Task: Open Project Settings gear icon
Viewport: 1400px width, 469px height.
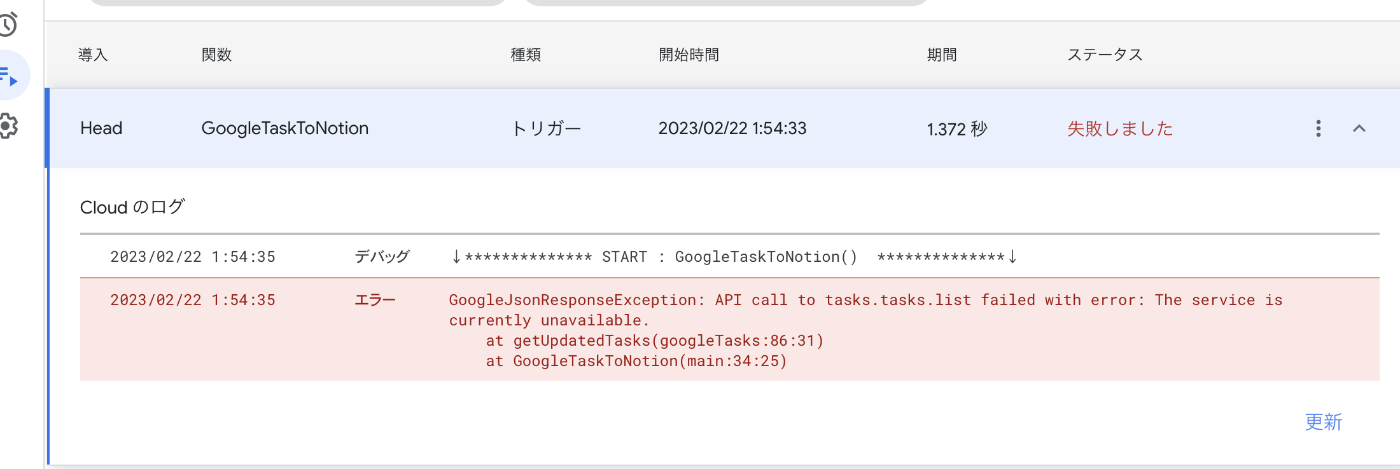Action: pyautogui.click(x=8, y=126)
